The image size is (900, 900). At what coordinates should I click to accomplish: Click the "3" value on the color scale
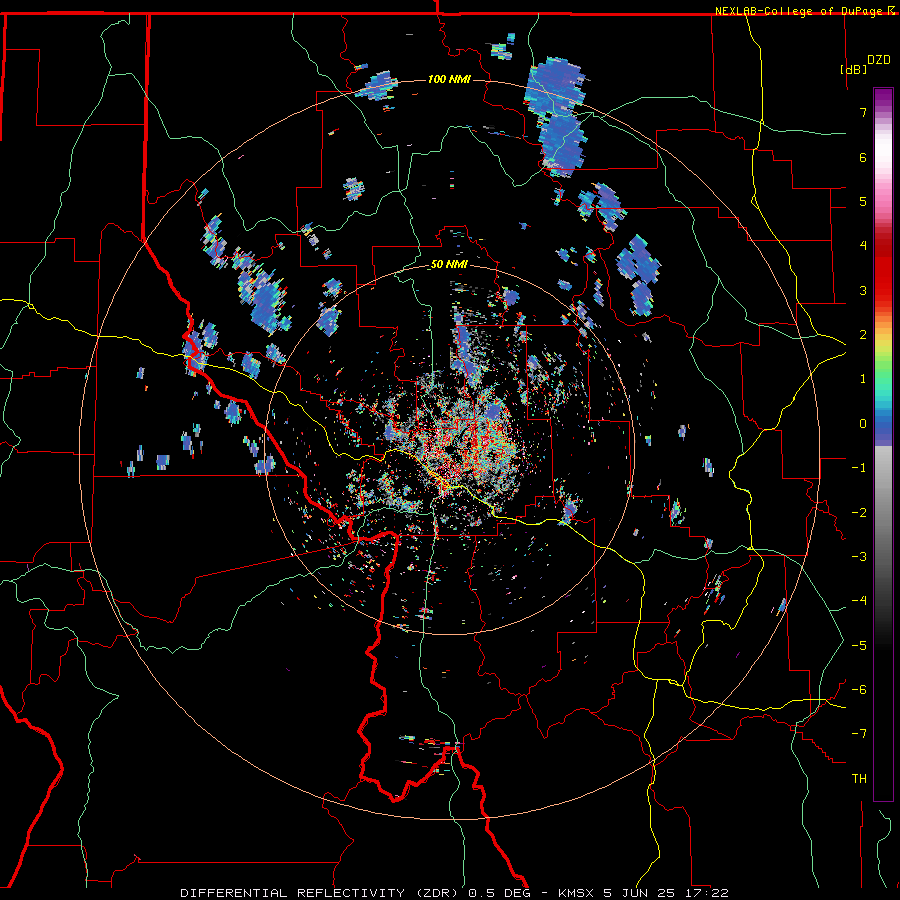click(x=863, y=290)
